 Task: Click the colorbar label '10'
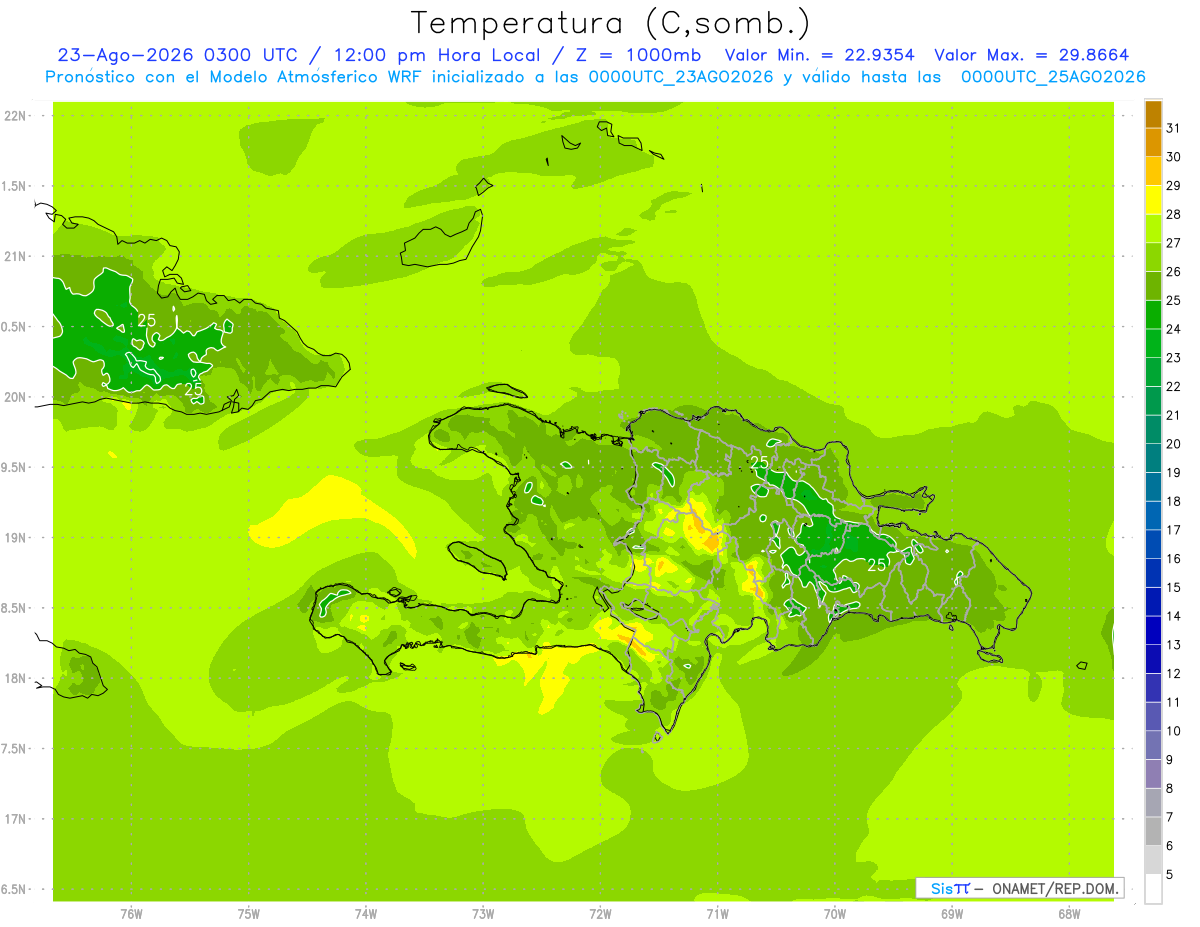pos(1173,731)
